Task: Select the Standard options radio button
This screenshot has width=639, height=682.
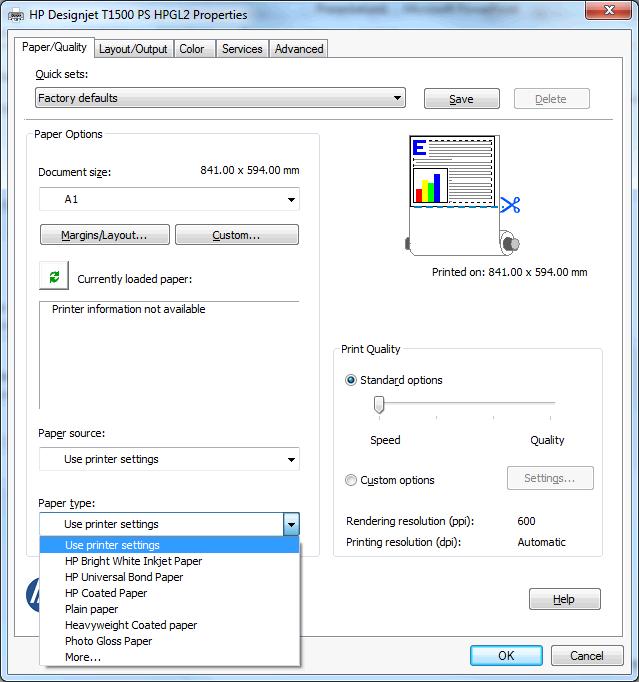Action: coord(351,380)
